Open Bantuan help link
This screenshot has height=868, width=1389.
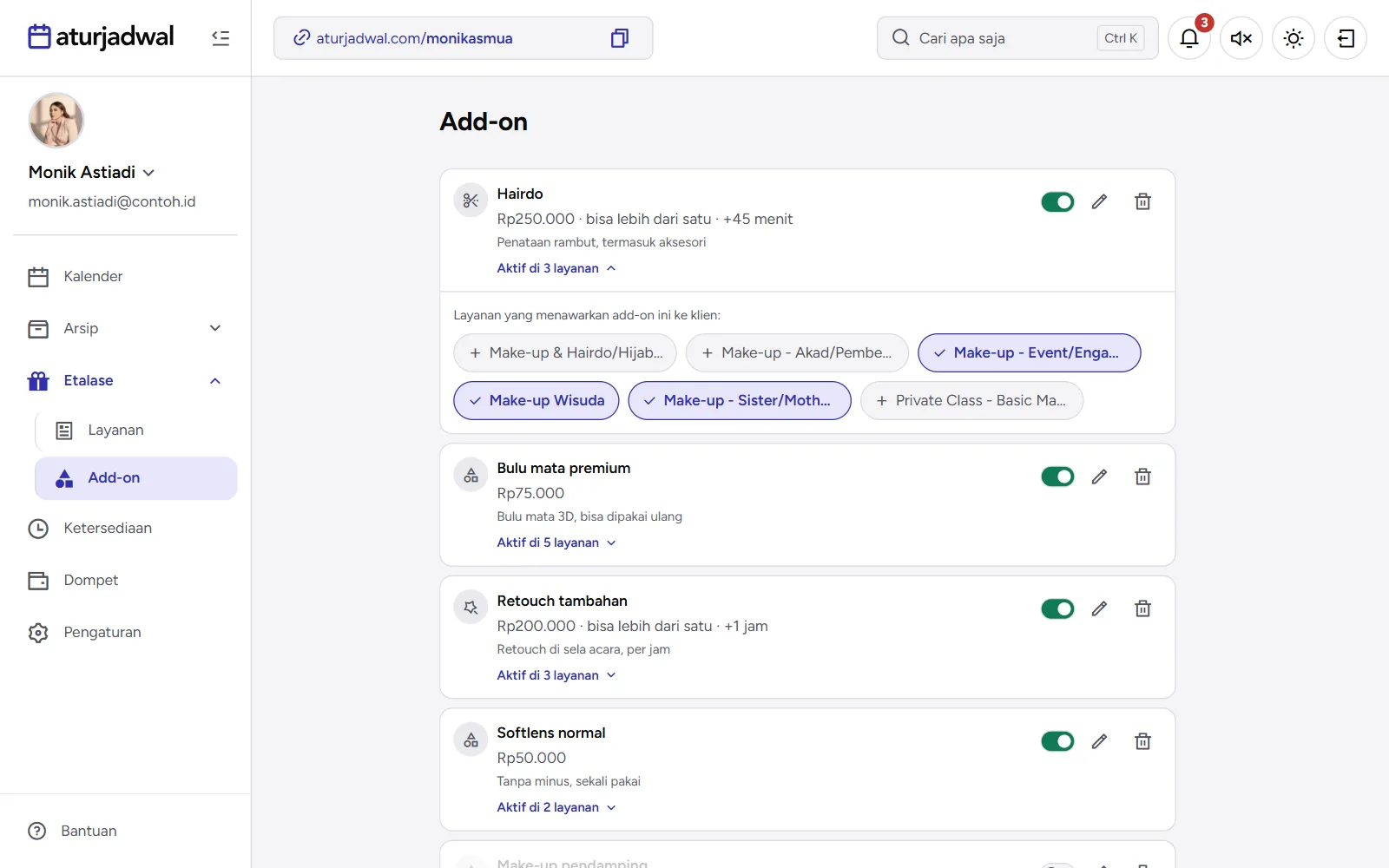point(73,831)
